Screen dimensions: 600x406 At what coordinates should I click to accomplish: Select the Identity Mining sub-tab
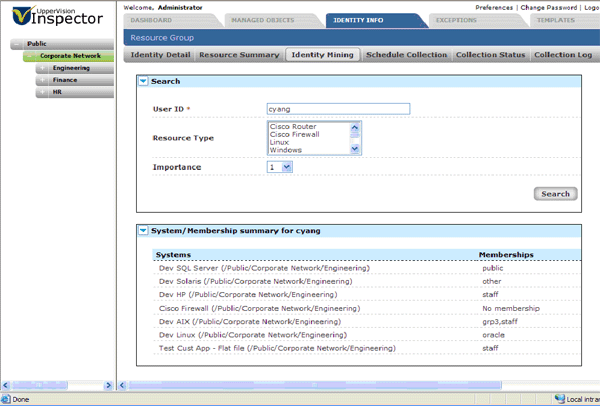click(323, 55)
